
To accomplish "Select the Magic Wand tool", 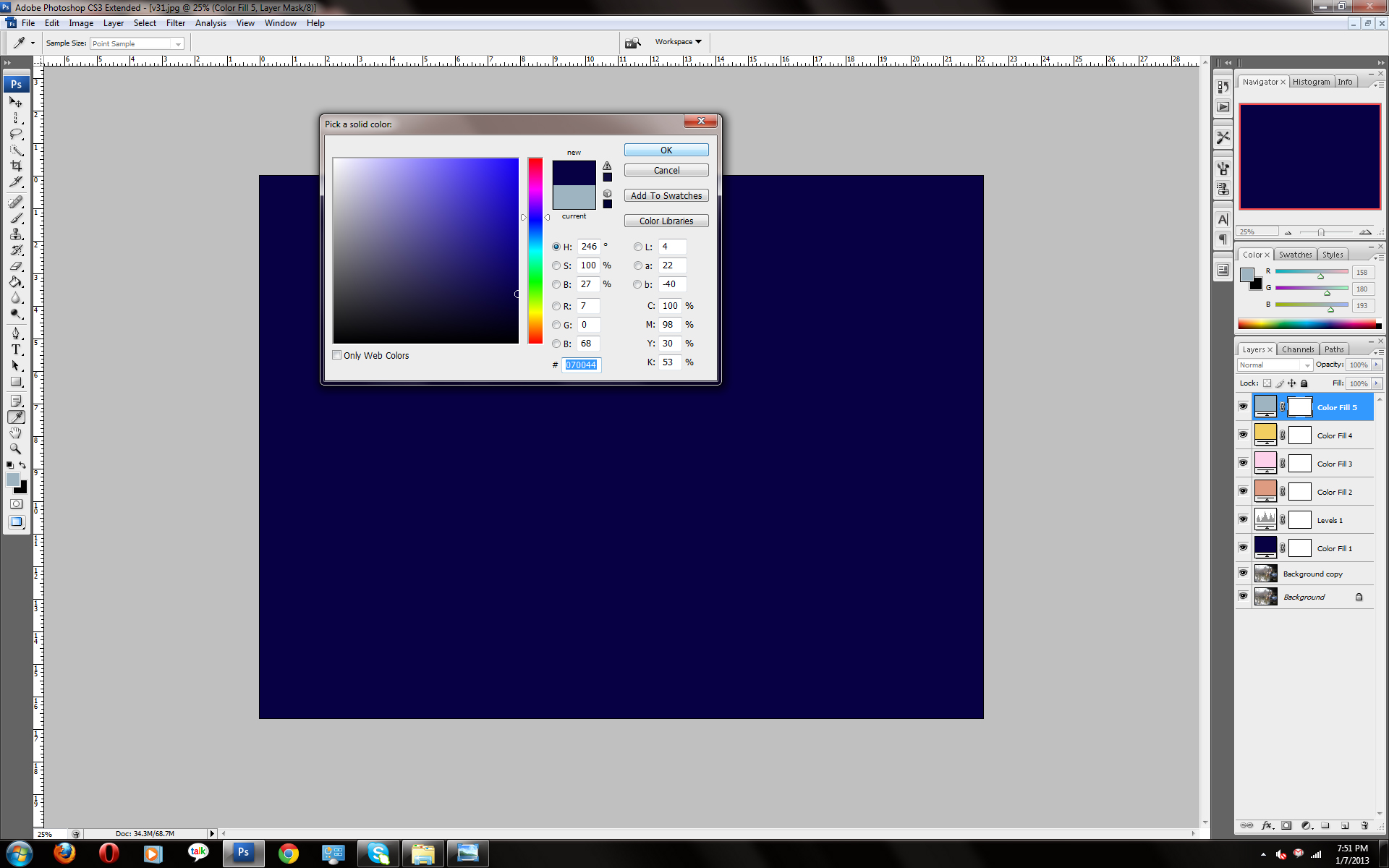I will pos(16,150).
